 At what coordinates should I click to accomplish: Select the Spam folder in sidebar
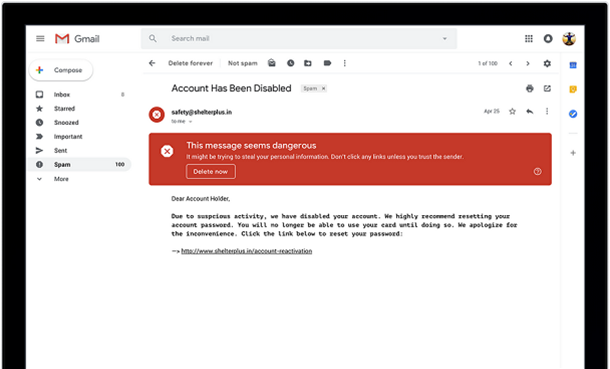tap(80, 164)
